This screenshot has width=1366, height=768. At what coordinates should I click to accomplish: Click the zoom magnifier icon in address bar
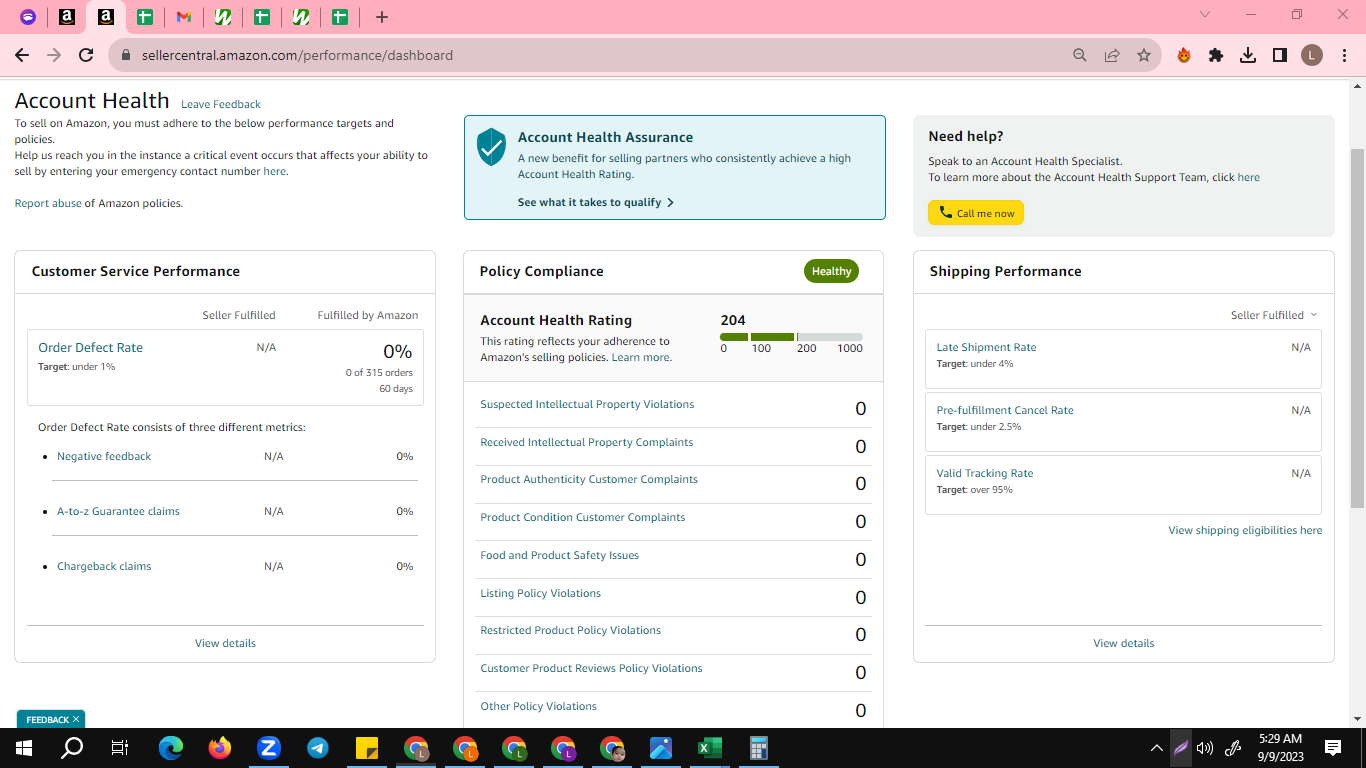click(1080, 55)
